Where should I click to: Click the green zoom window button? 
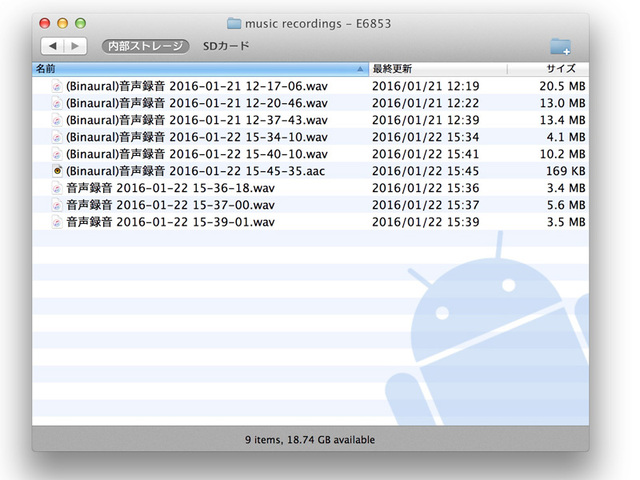[81, 23]
